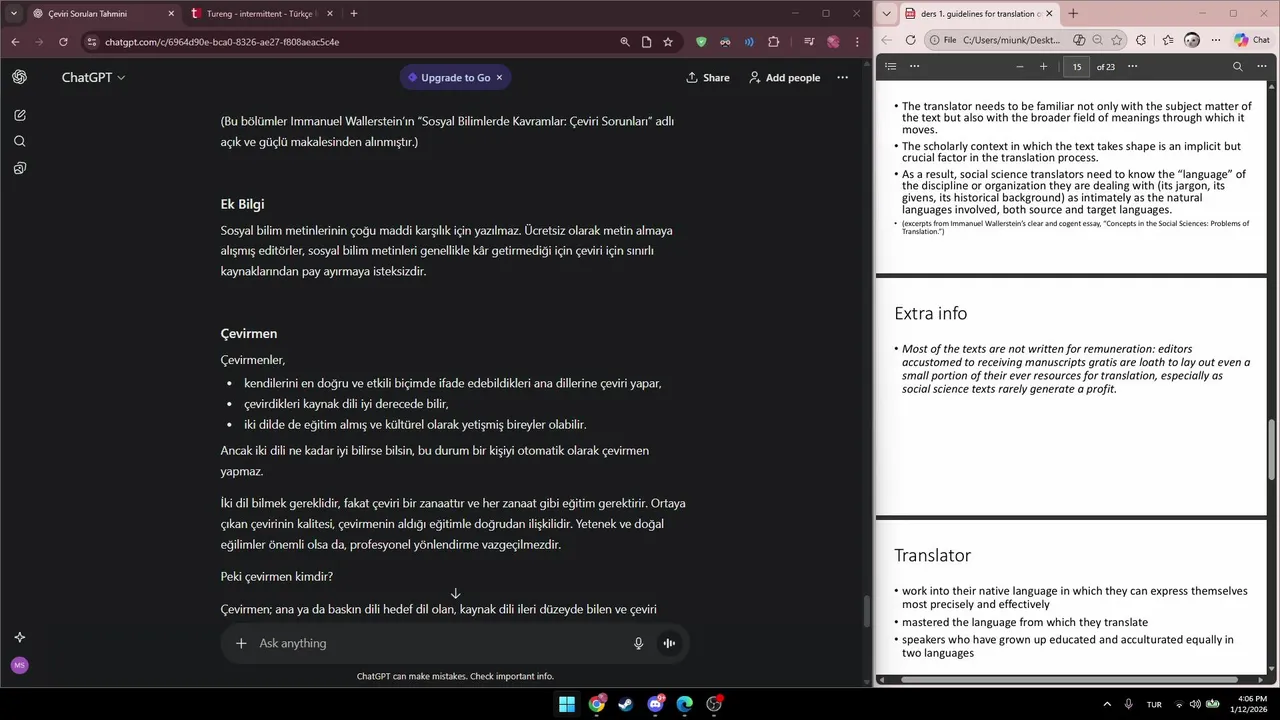Click the Share button in ChatGPT
1280x720 pixels.
707,77
